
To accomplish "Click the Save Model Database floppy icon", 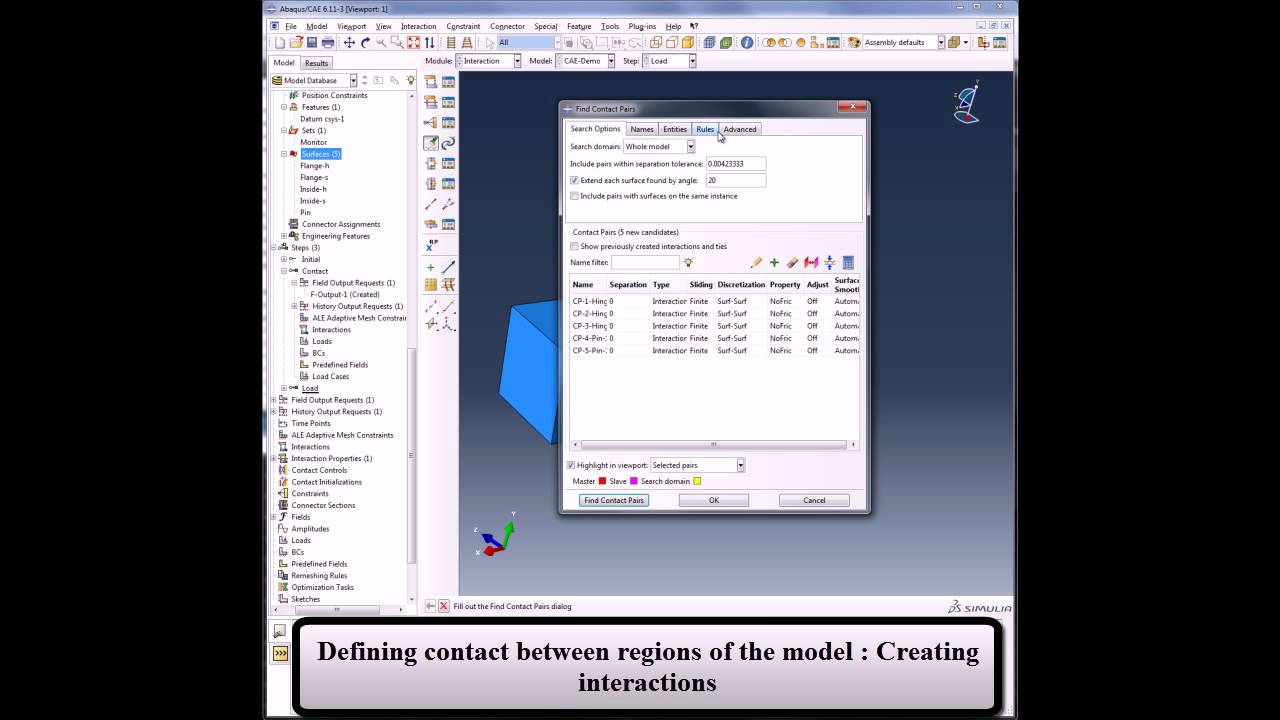I will point(312,43).
